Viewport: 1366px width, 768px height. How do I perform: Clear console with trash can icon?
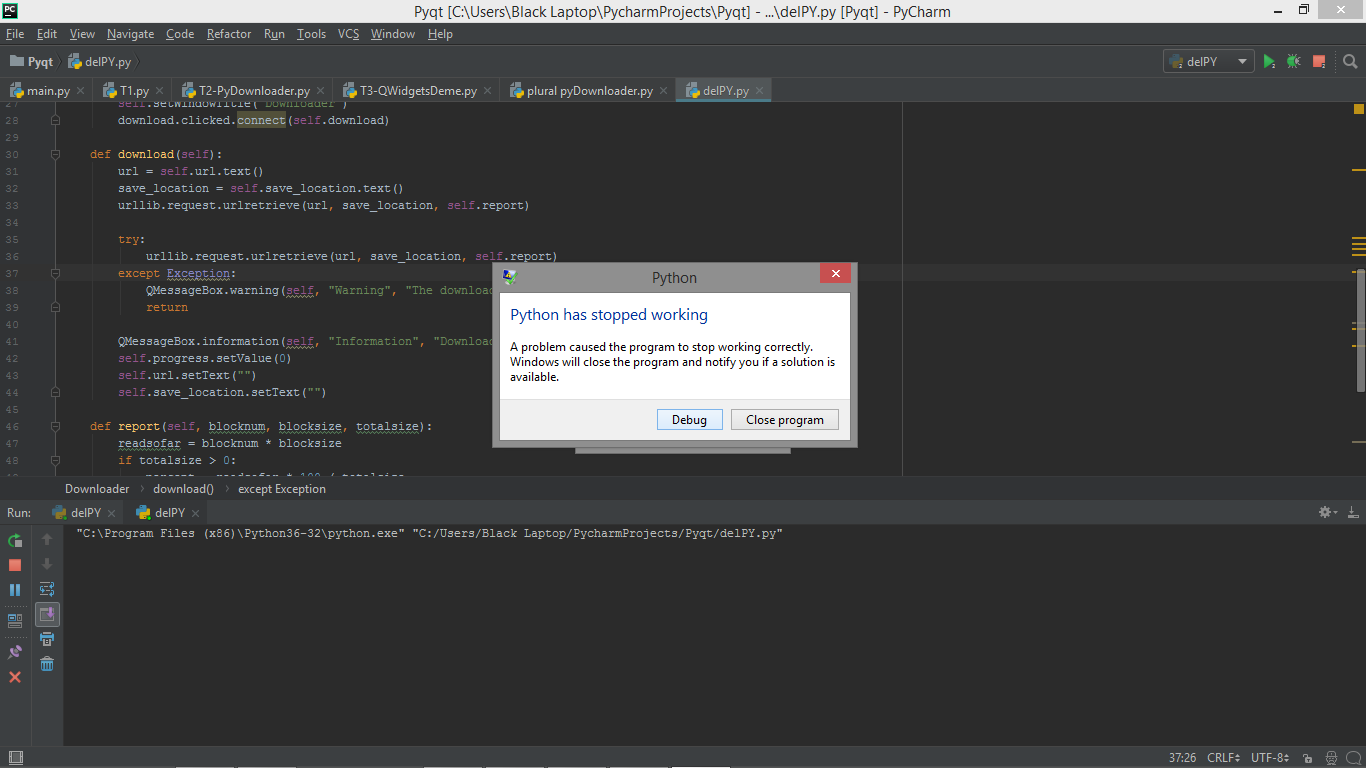47,664
